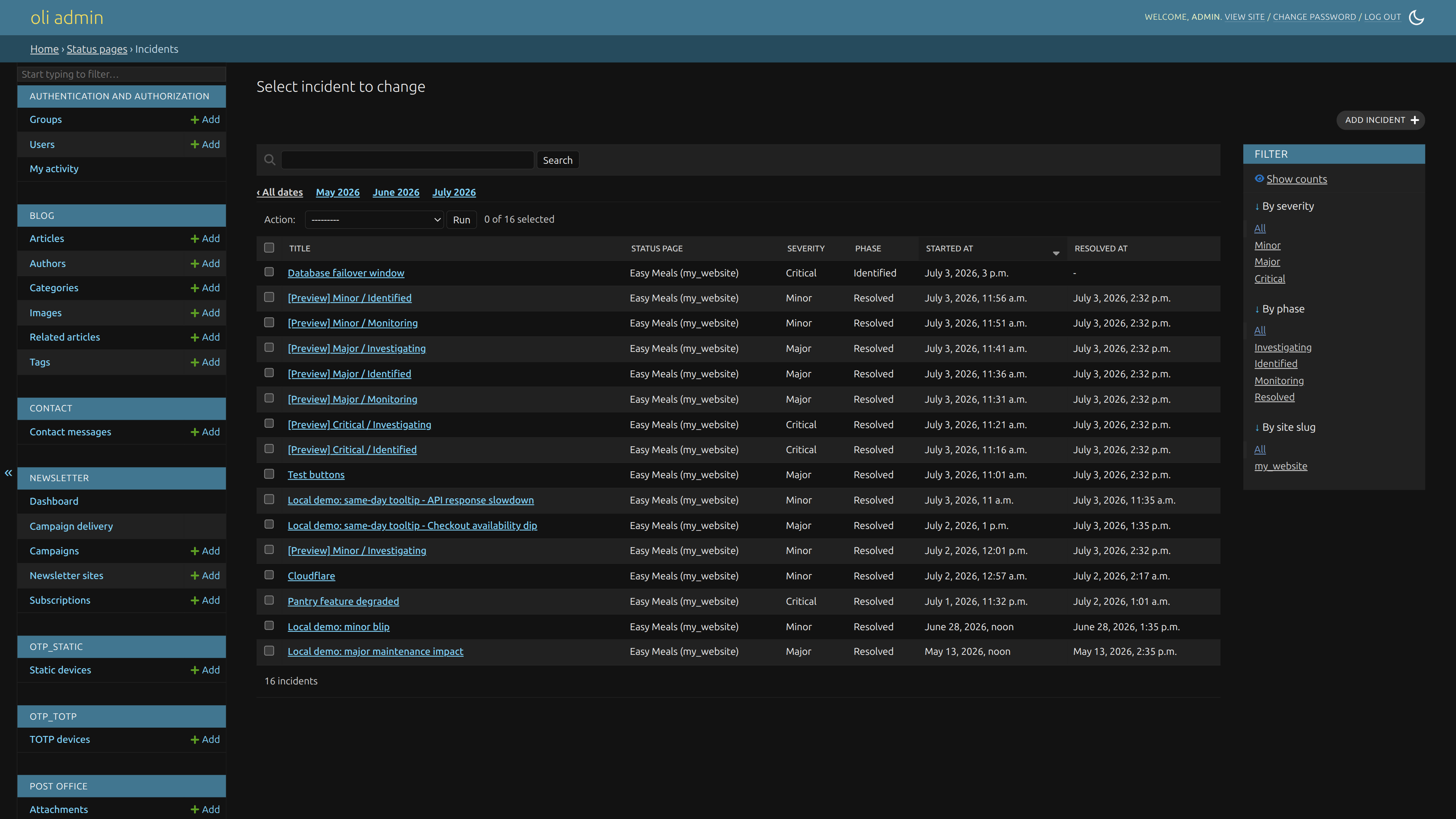Tick the select-all checkbox in the table header

pyautogui.click(x=269, y=248)
